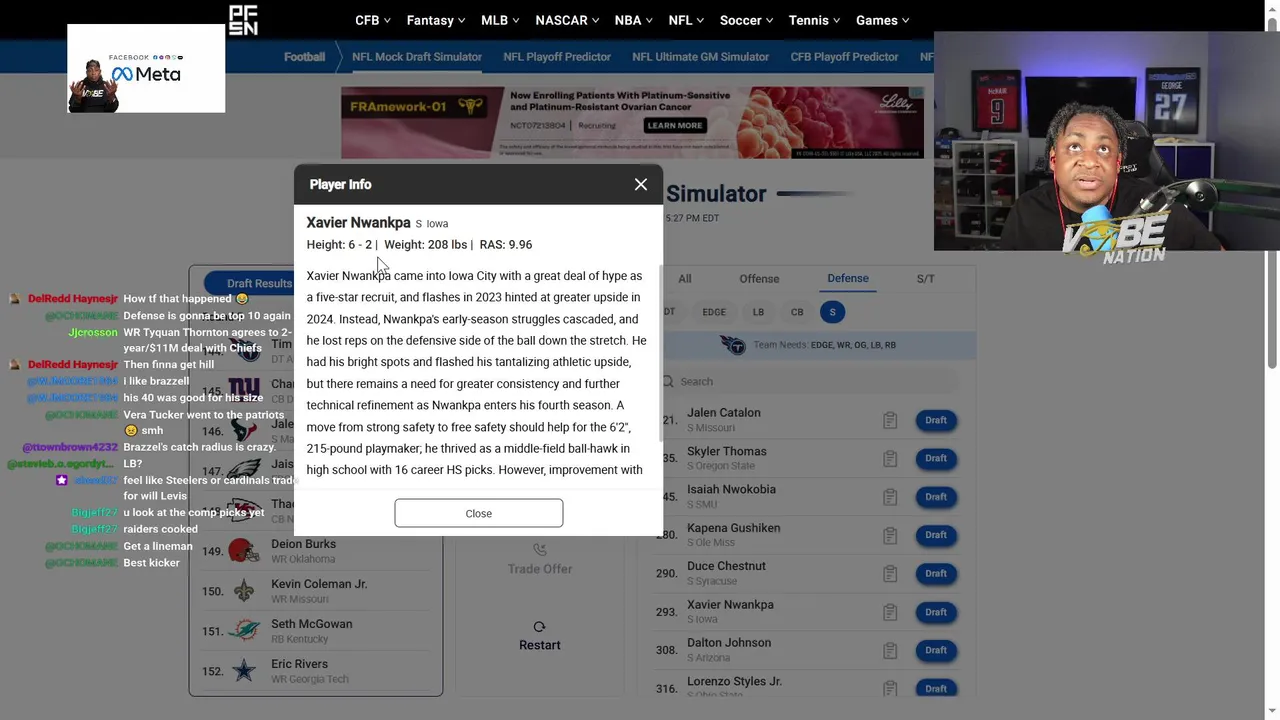The width and height of the screenshot is (1280, 720).
Task: Select Deion Burks draft result row
Action: (x=316, y=551)
